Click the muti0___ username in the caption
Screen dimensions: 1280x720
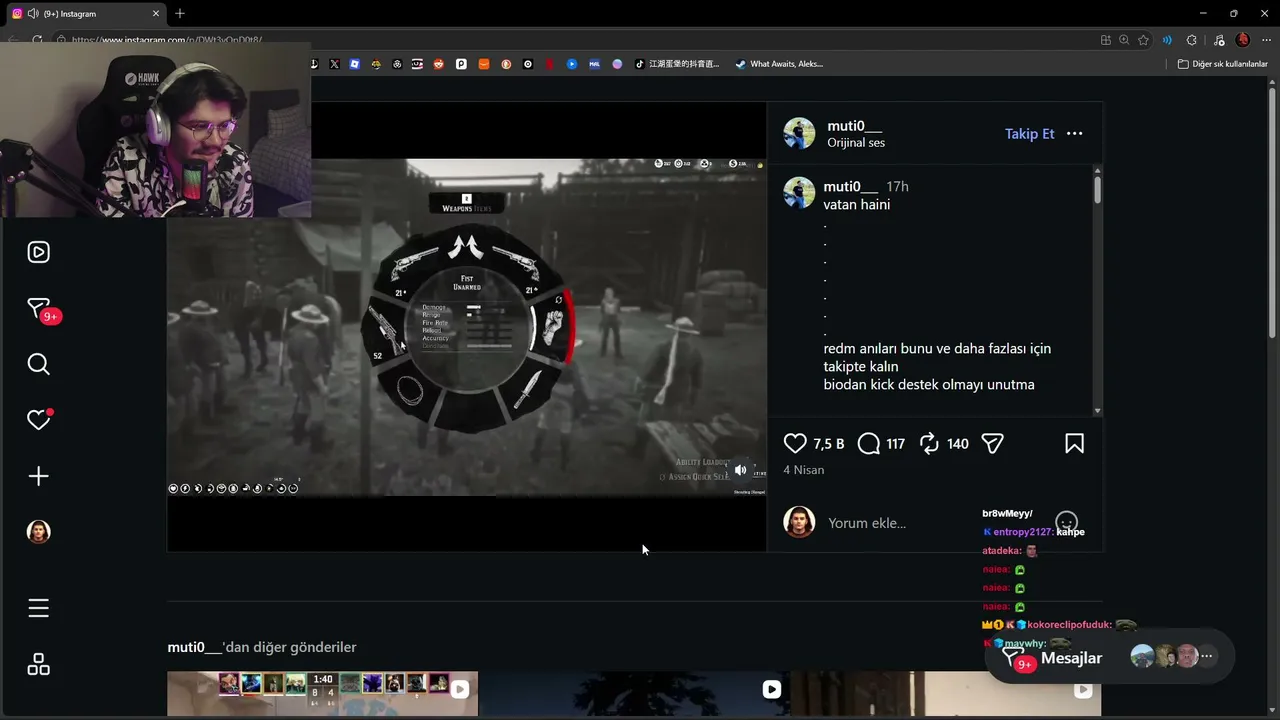pyautogui.click(x=851, y=187)
